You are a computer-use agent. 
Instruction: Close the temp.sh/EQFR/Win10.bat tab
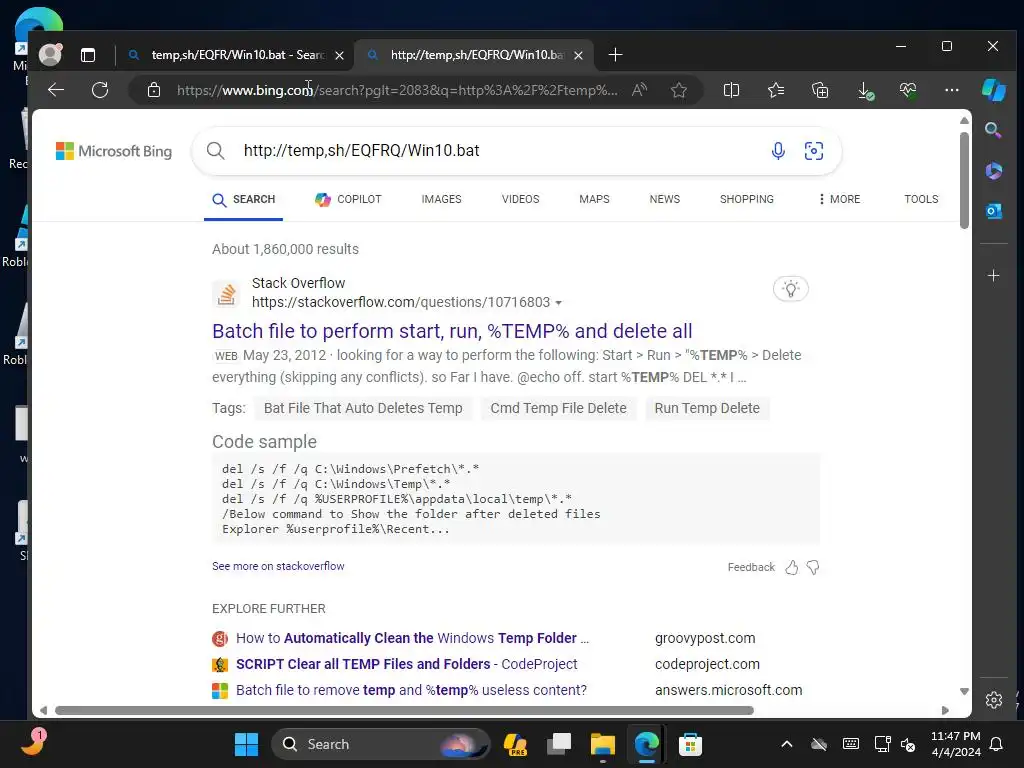pyautogui.click(x=340, y=56)
